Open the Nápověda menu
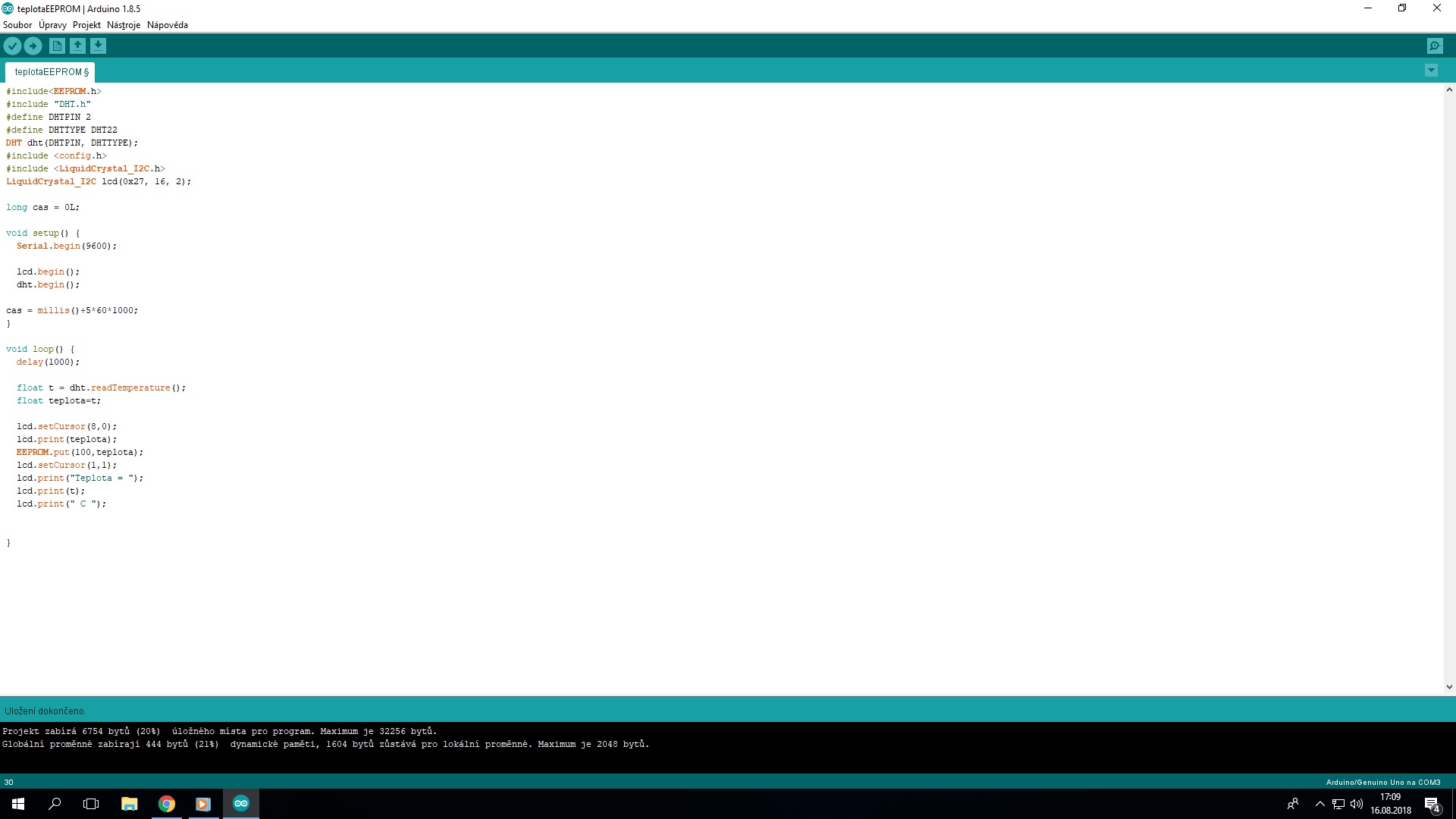 pyautogui.click(x=168, y=25)
